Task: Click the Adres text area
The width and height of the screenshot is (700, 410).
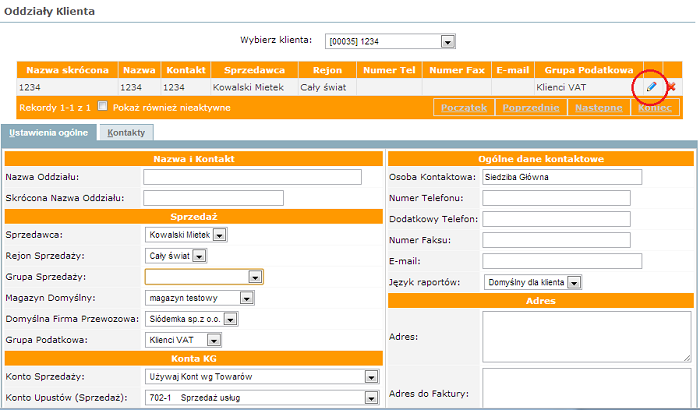Action: point(587,337)
